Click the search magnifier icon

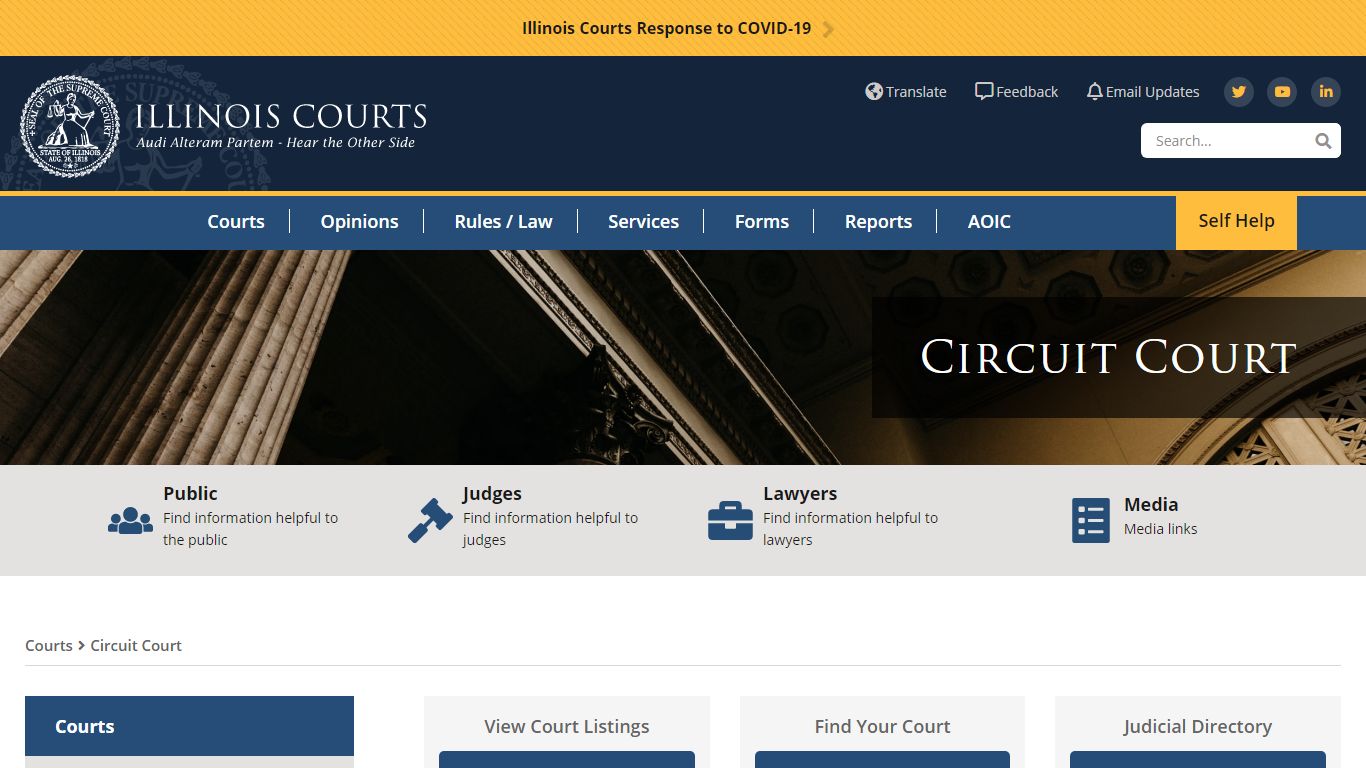[1323, 141]
